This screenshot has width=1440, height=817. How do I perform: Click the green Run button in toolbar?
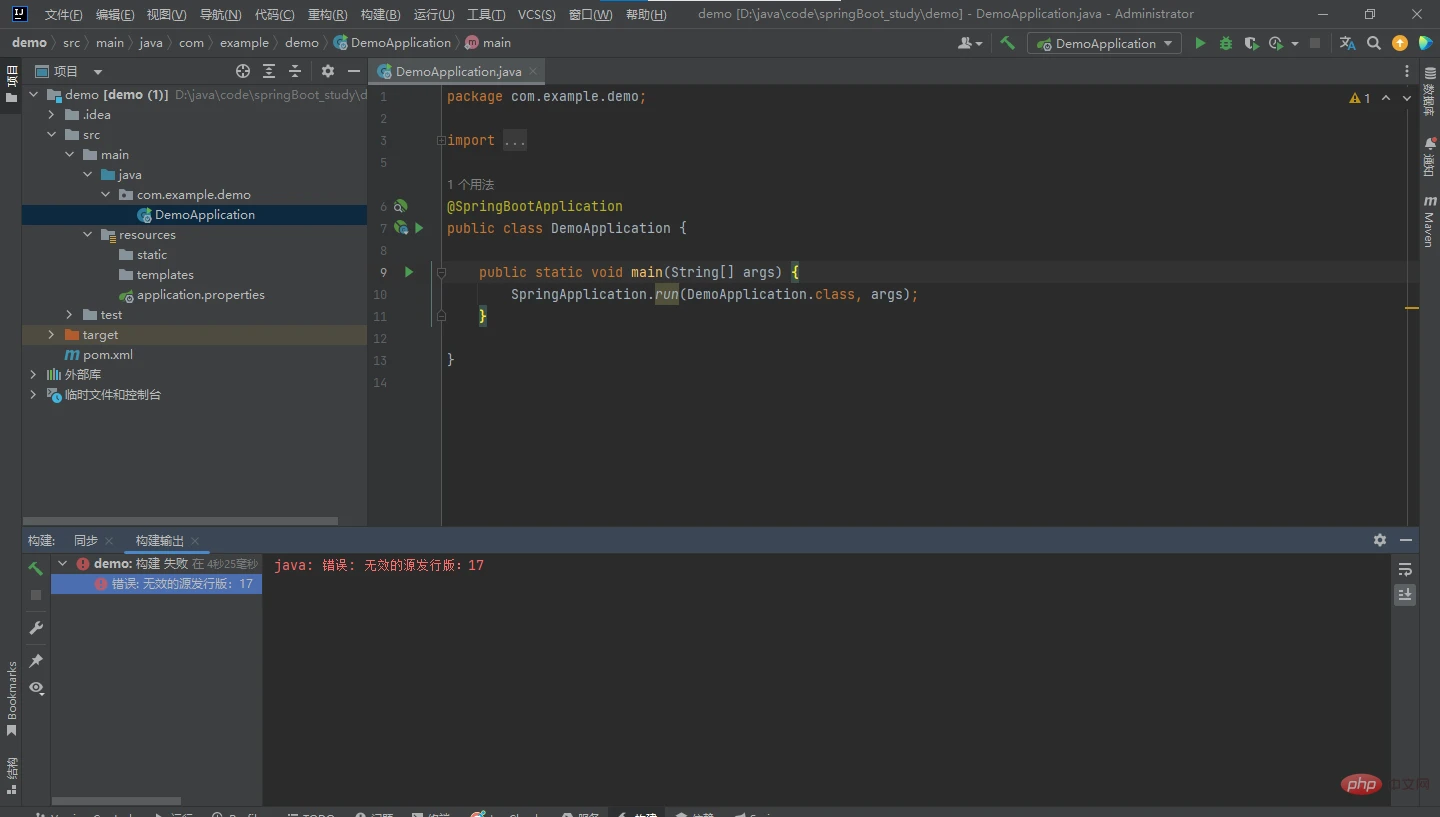tap(1200, 43)
